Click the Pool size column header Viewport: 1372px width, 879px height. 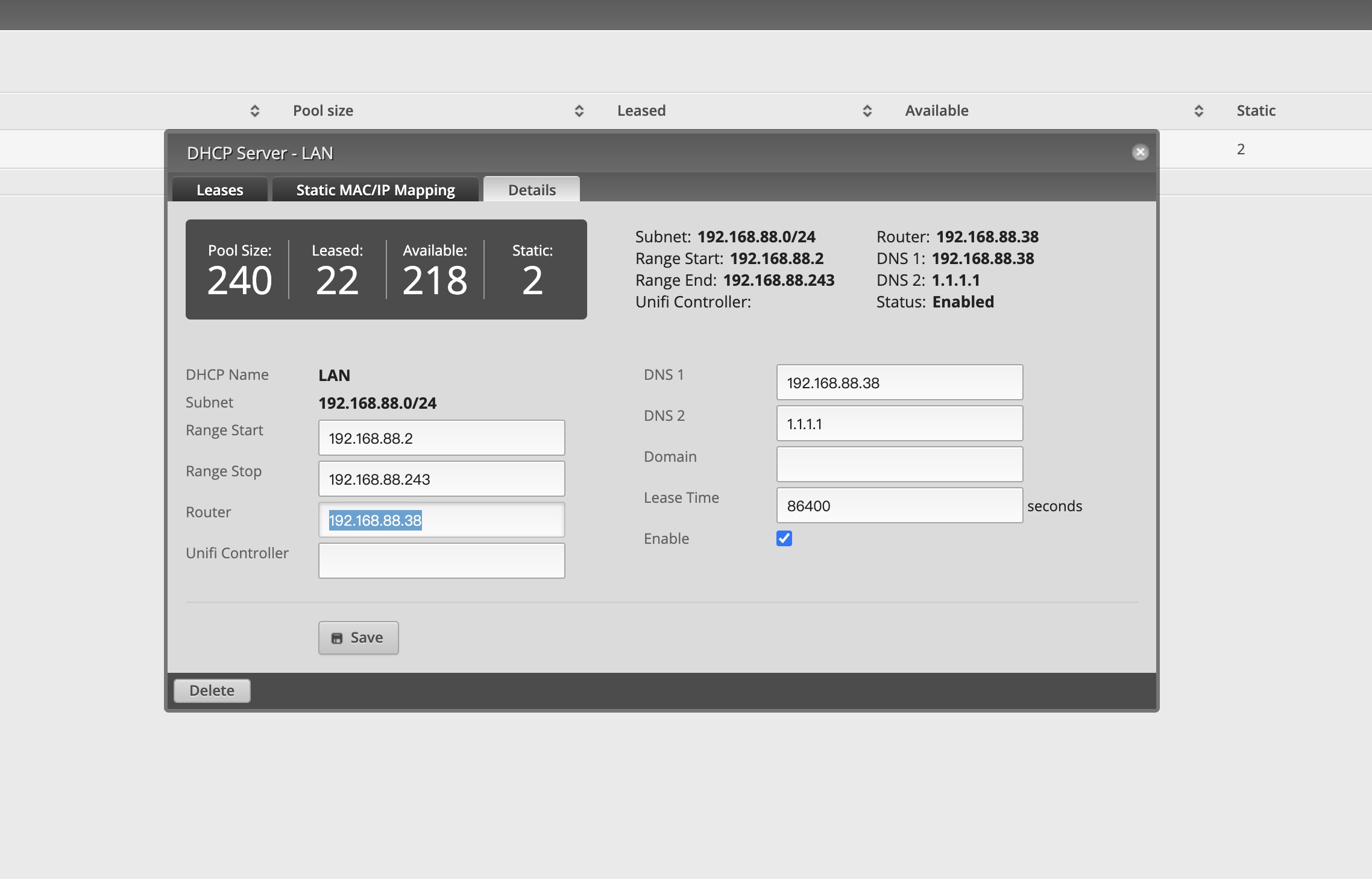click(x=323, y=111)
